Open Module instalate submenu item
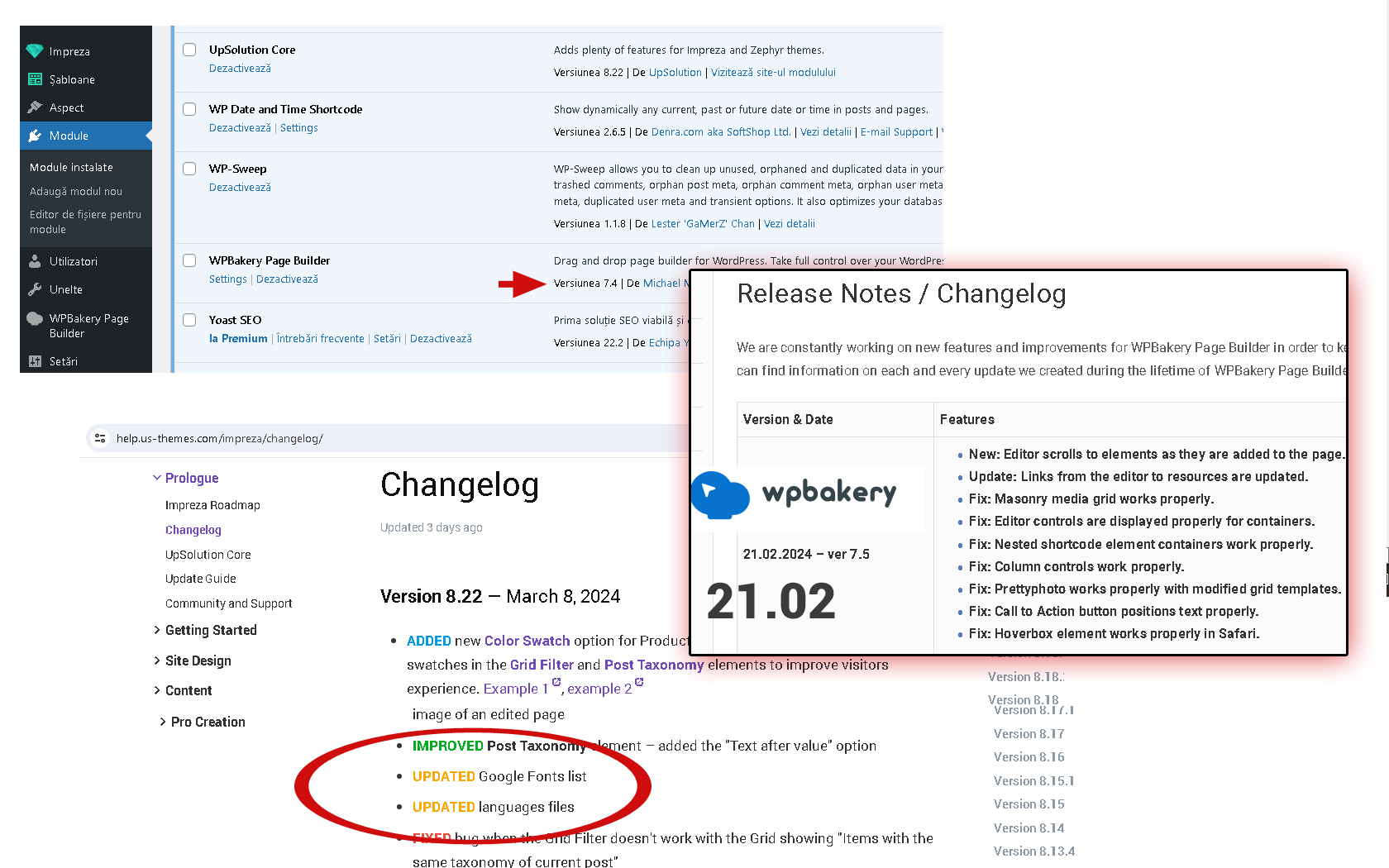 click(x=71, y=167)
